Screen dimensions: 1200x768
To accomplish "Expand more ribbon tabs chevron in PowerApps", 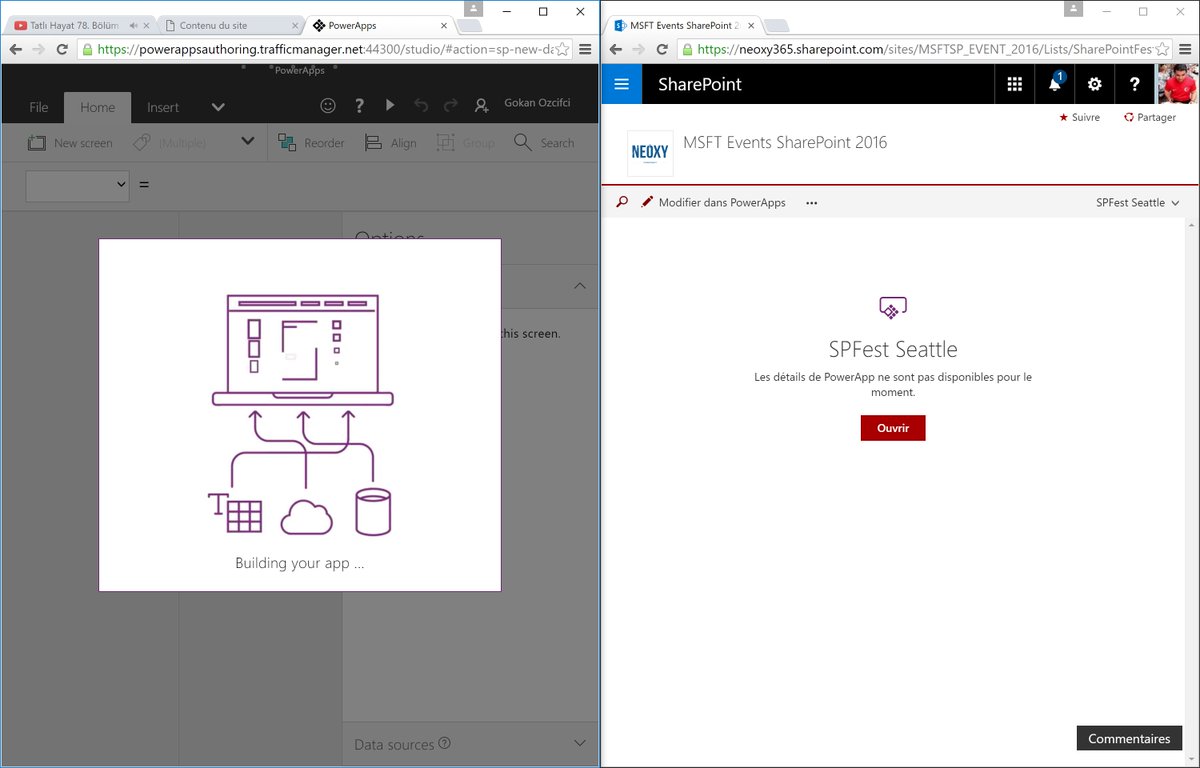I will pos(218,107).
